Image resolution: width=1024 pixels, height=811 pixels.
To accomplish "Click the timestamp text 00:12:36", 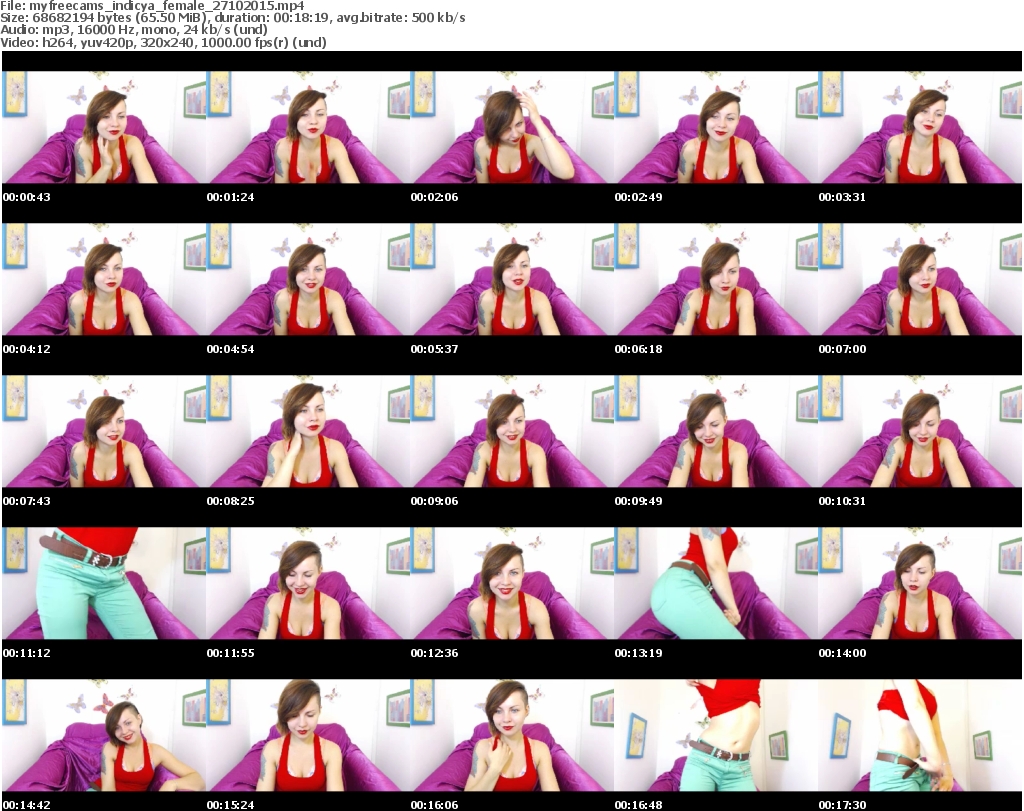I will coord(434,653).
